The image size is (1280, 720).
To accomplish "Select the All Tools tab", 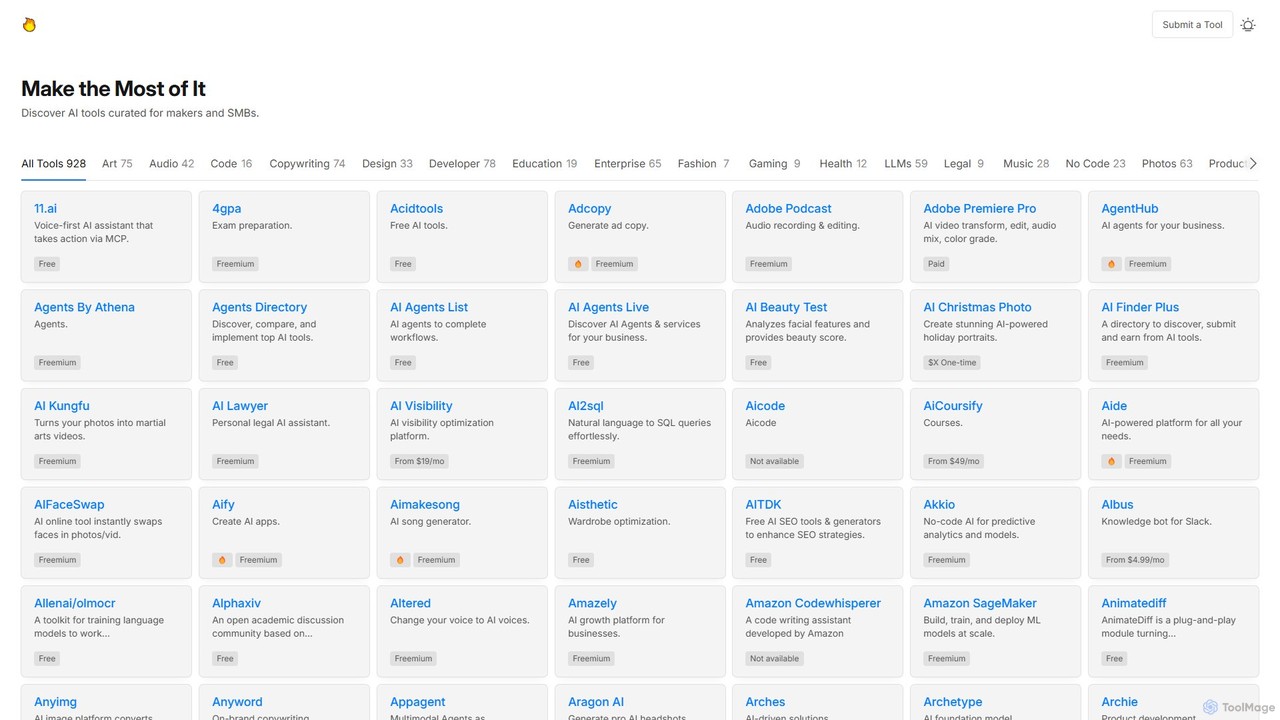I will 54,164.
